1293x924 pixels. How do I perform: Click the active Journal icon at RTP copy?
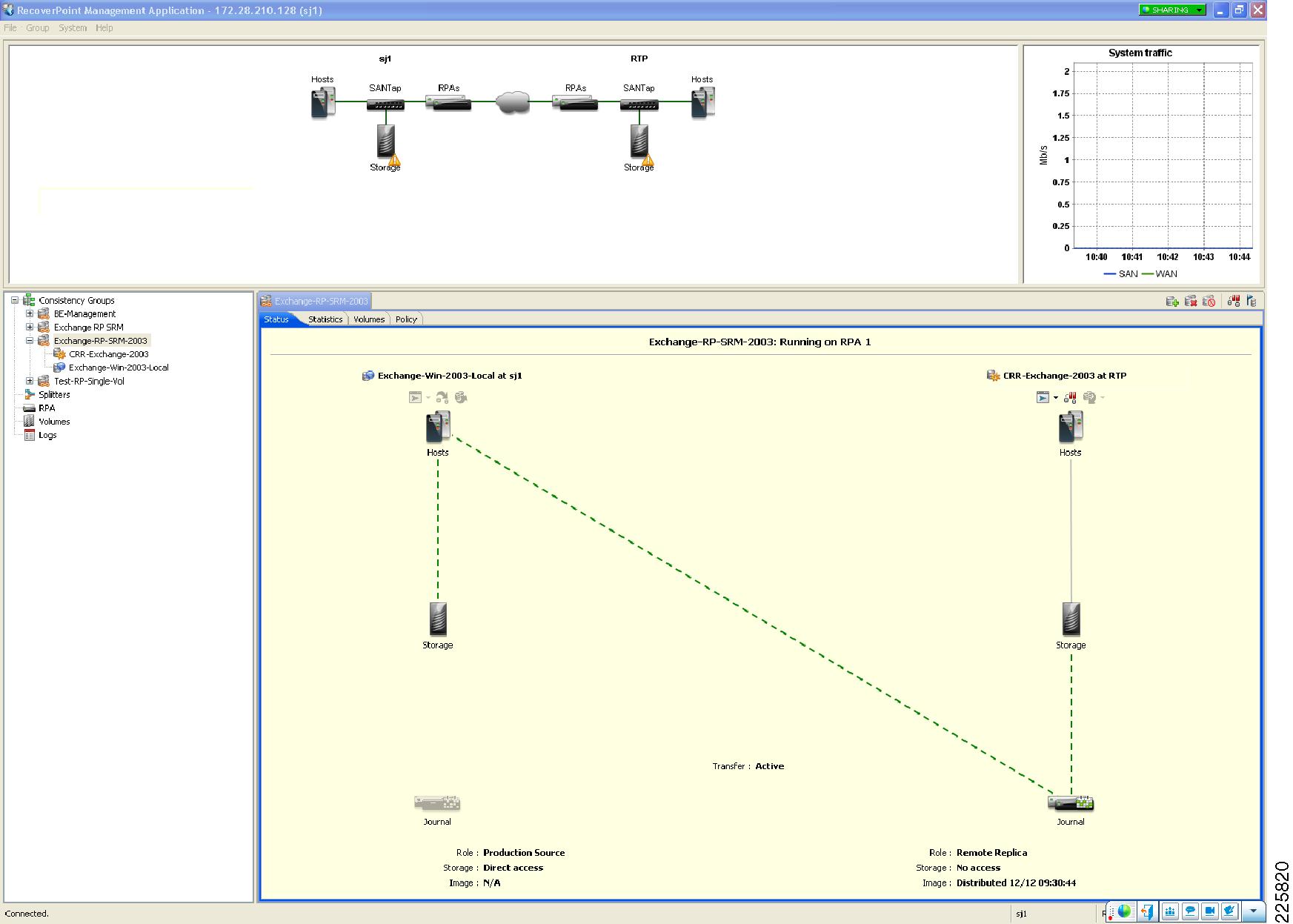click(x=1071, y=802)
